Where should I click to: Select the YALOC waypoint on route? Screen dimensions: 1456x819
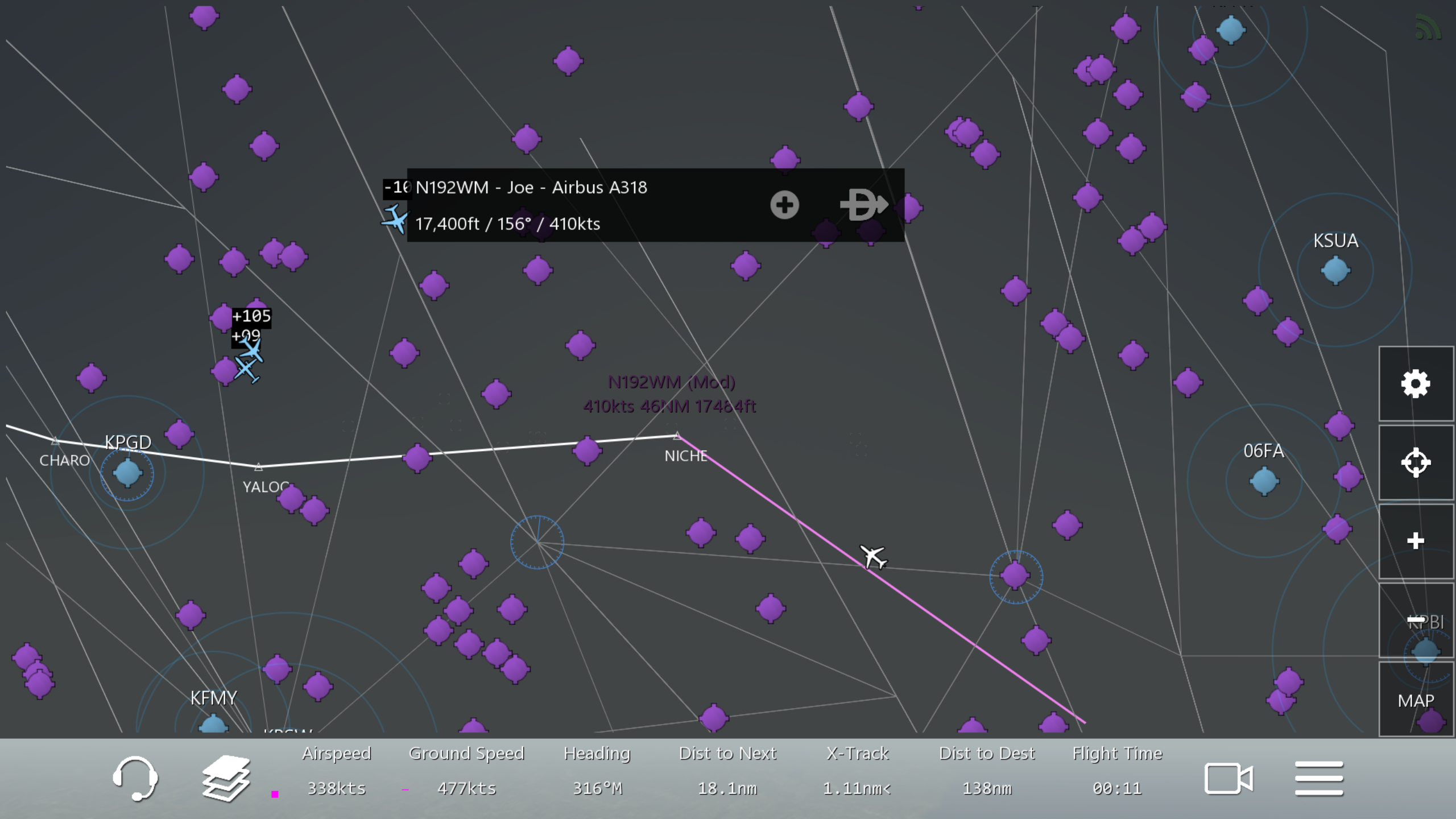pos(259,468)
